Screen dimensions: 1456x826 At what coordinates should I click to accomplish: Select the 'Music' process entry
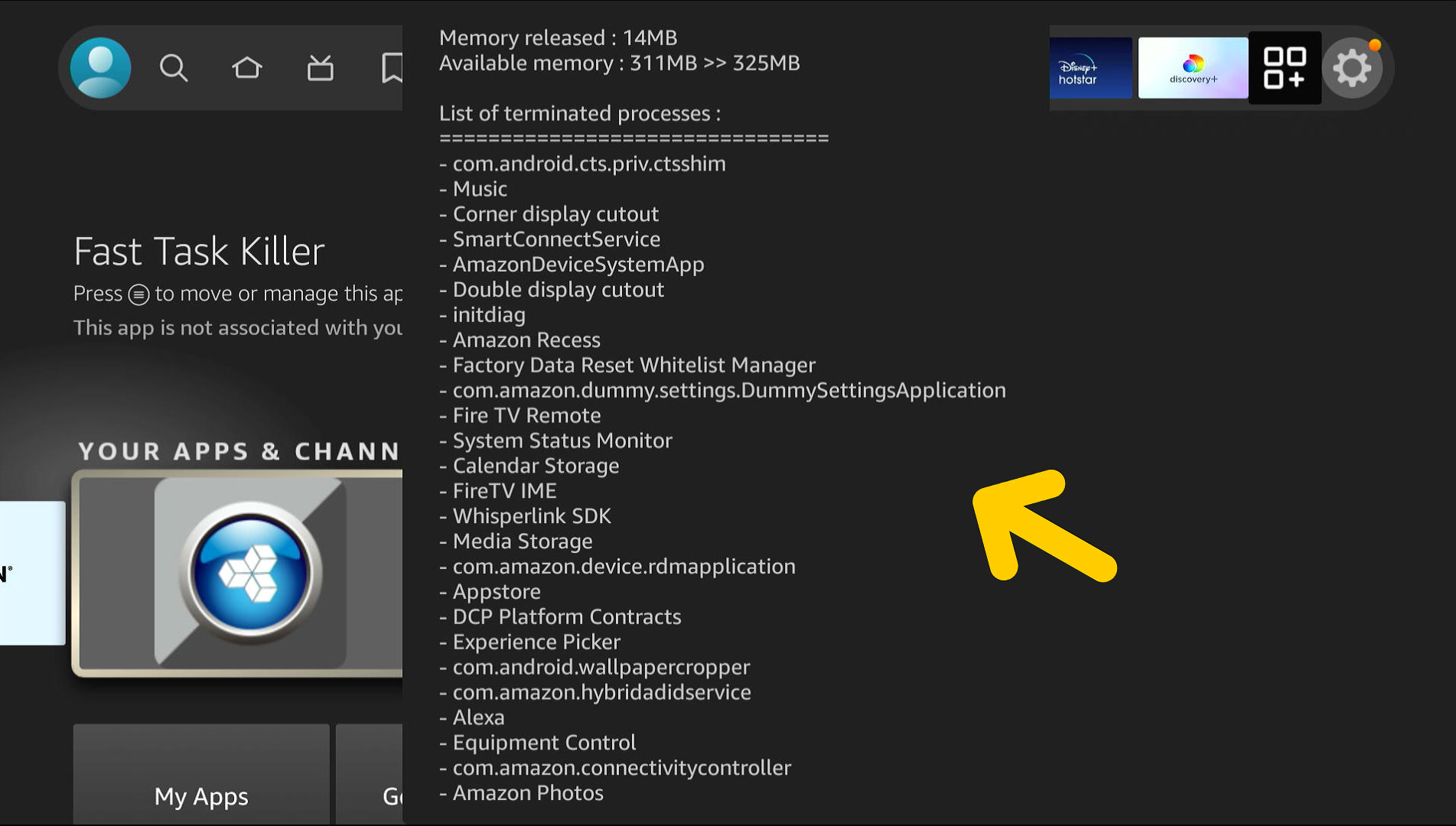click(473, 189)
